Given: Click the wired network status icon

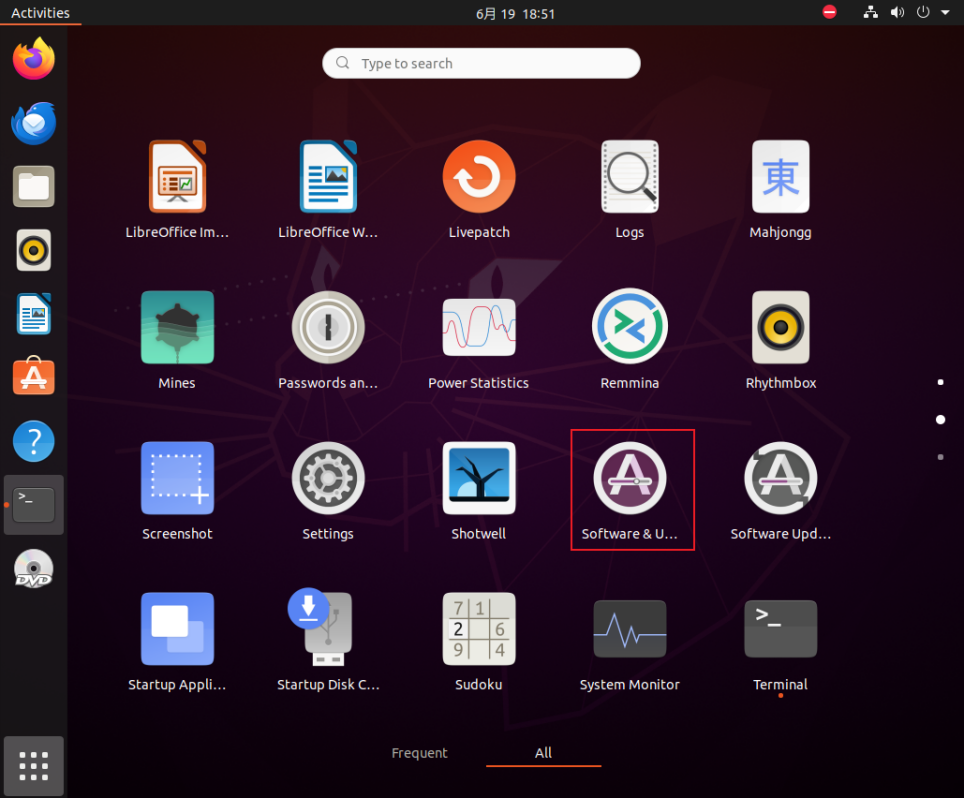Looking at the screenshot, I should click(871, 12).
